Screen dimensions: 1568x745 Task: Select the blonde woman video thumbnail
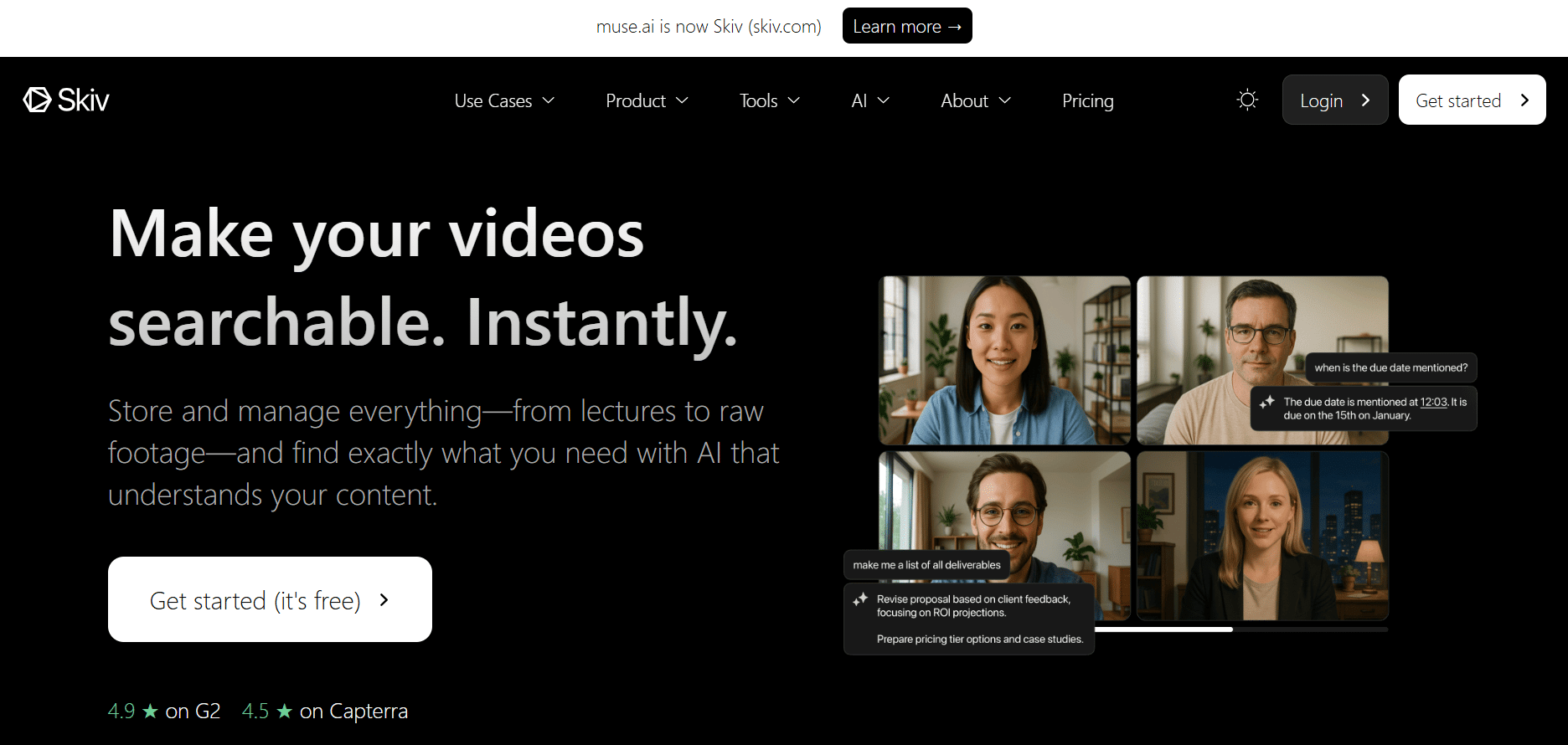(x=1262, y=536)
